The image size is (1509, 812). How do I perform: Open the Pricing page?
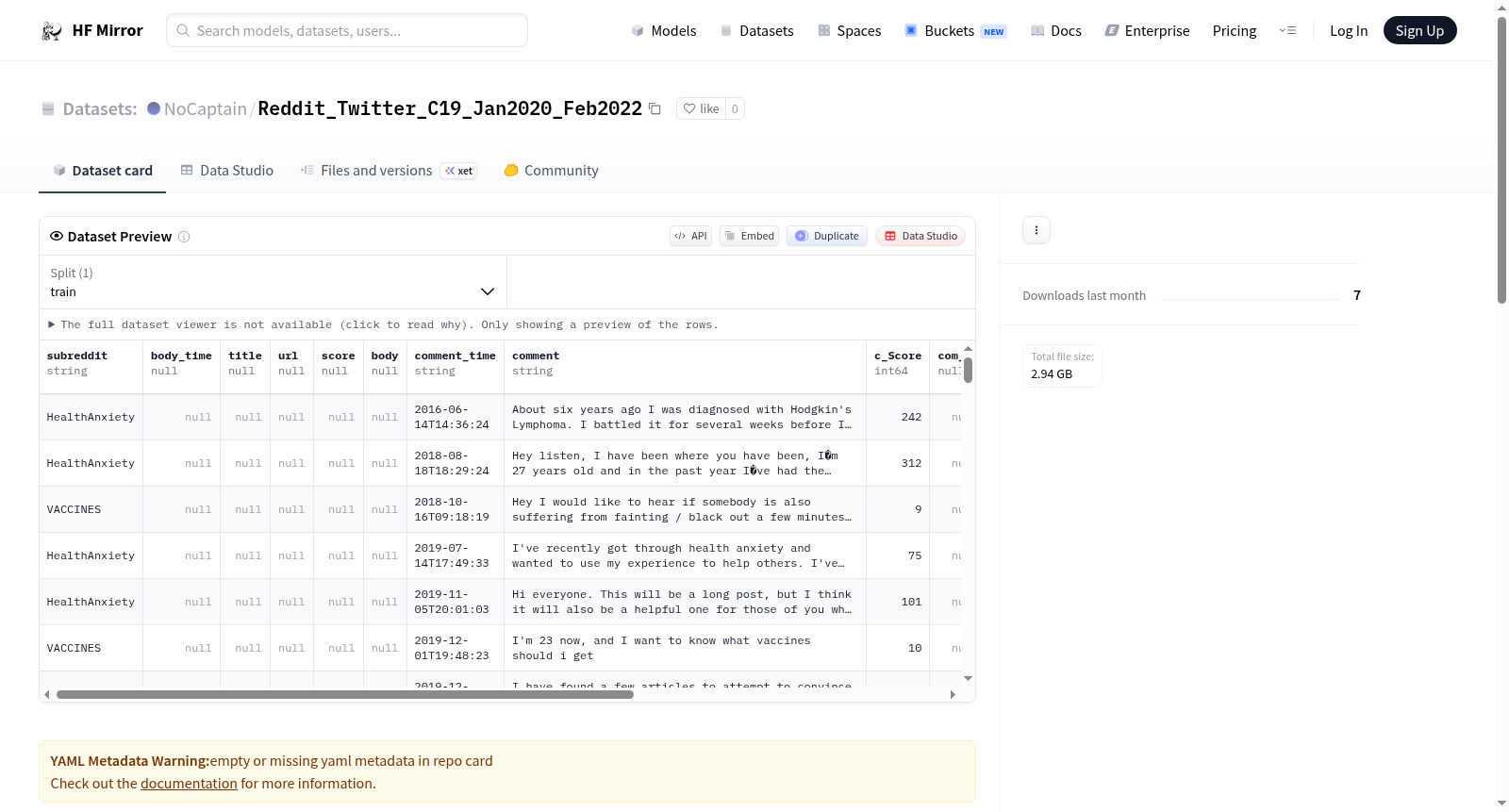coord(1235,30)
